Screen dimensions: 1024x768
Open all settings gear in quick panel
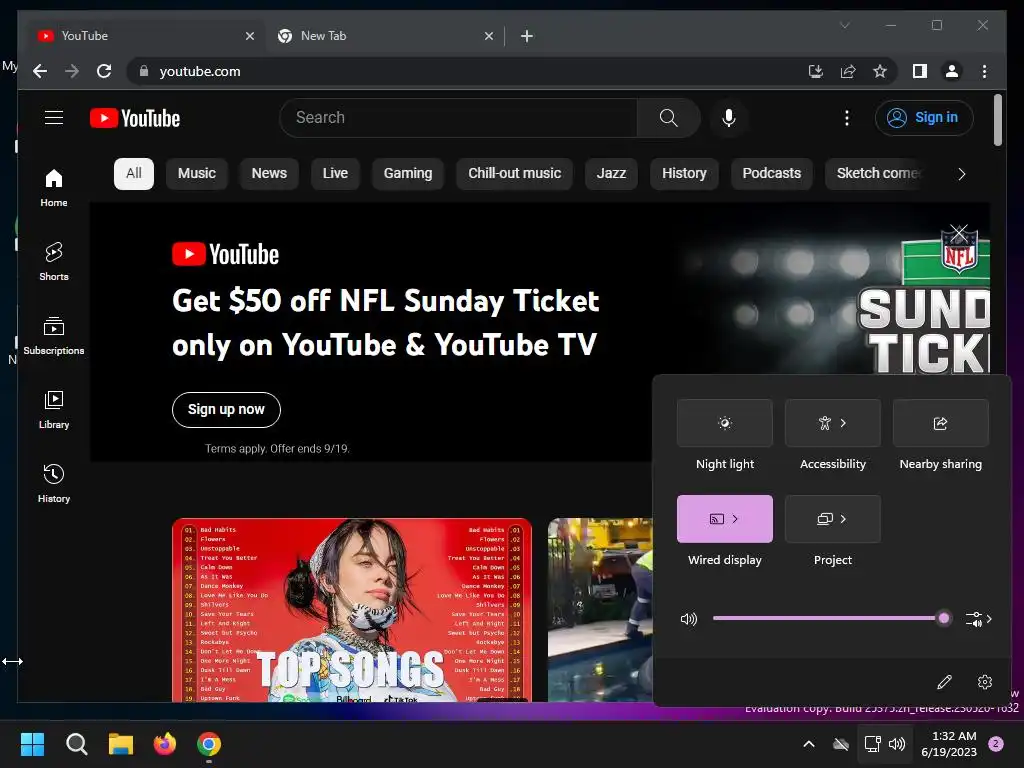pyautogui.click(x=985, y=682)
